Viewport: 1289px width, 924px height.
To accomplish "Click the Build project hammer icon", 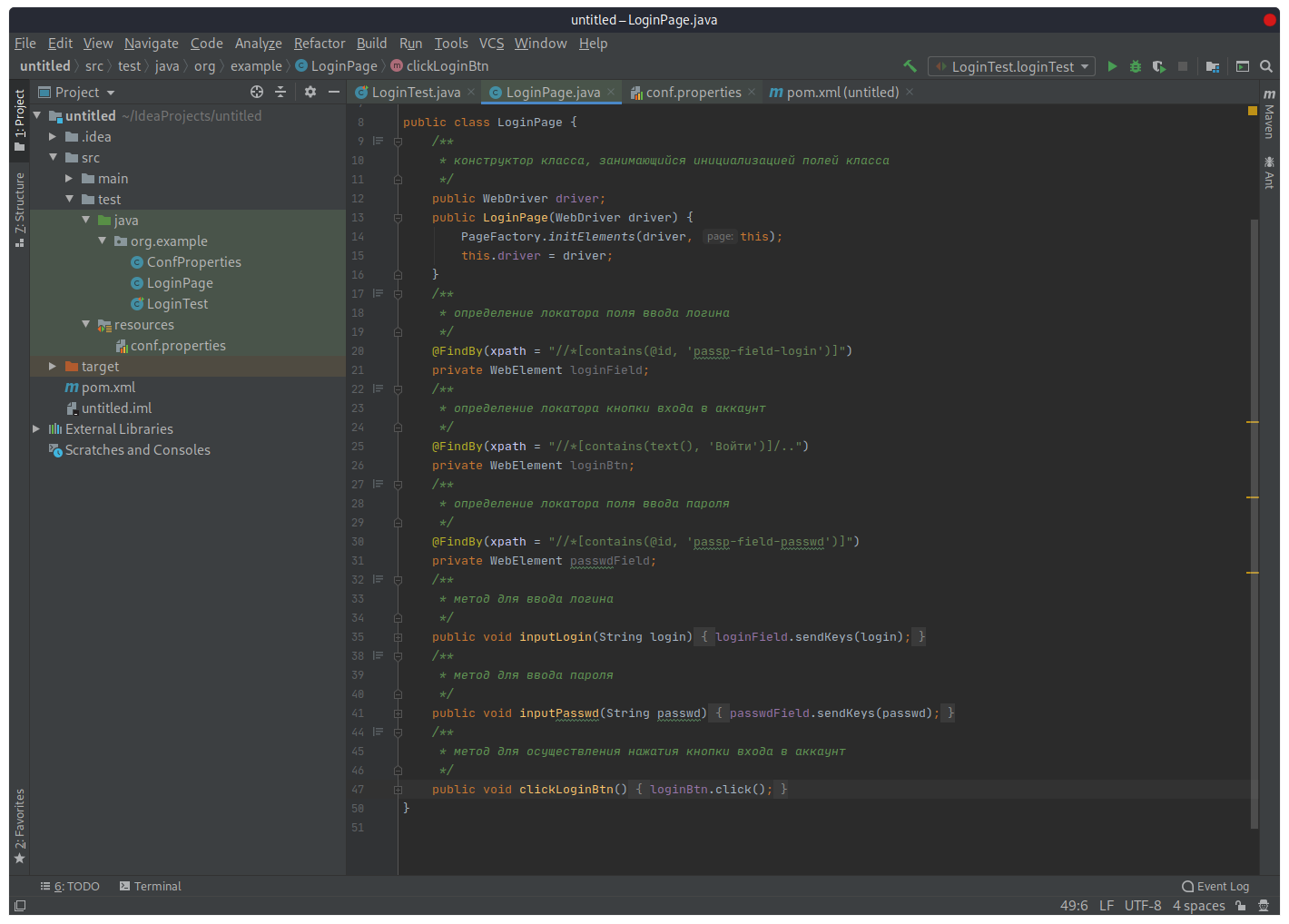I will 910,66.
